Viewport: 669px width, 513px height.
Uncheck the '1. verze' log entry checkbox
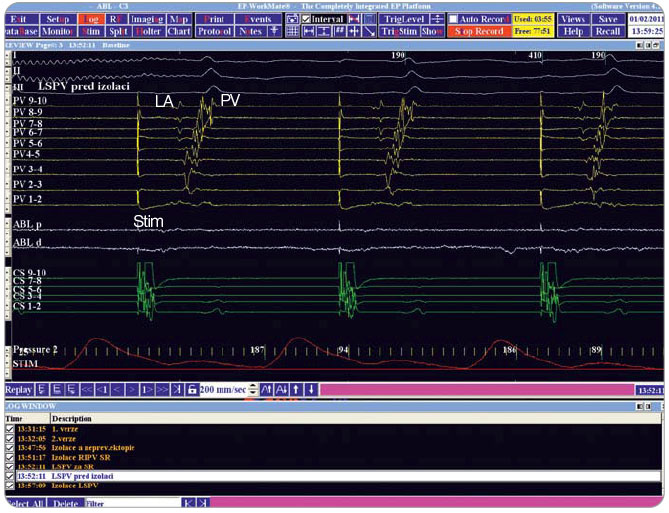[10, 428]
